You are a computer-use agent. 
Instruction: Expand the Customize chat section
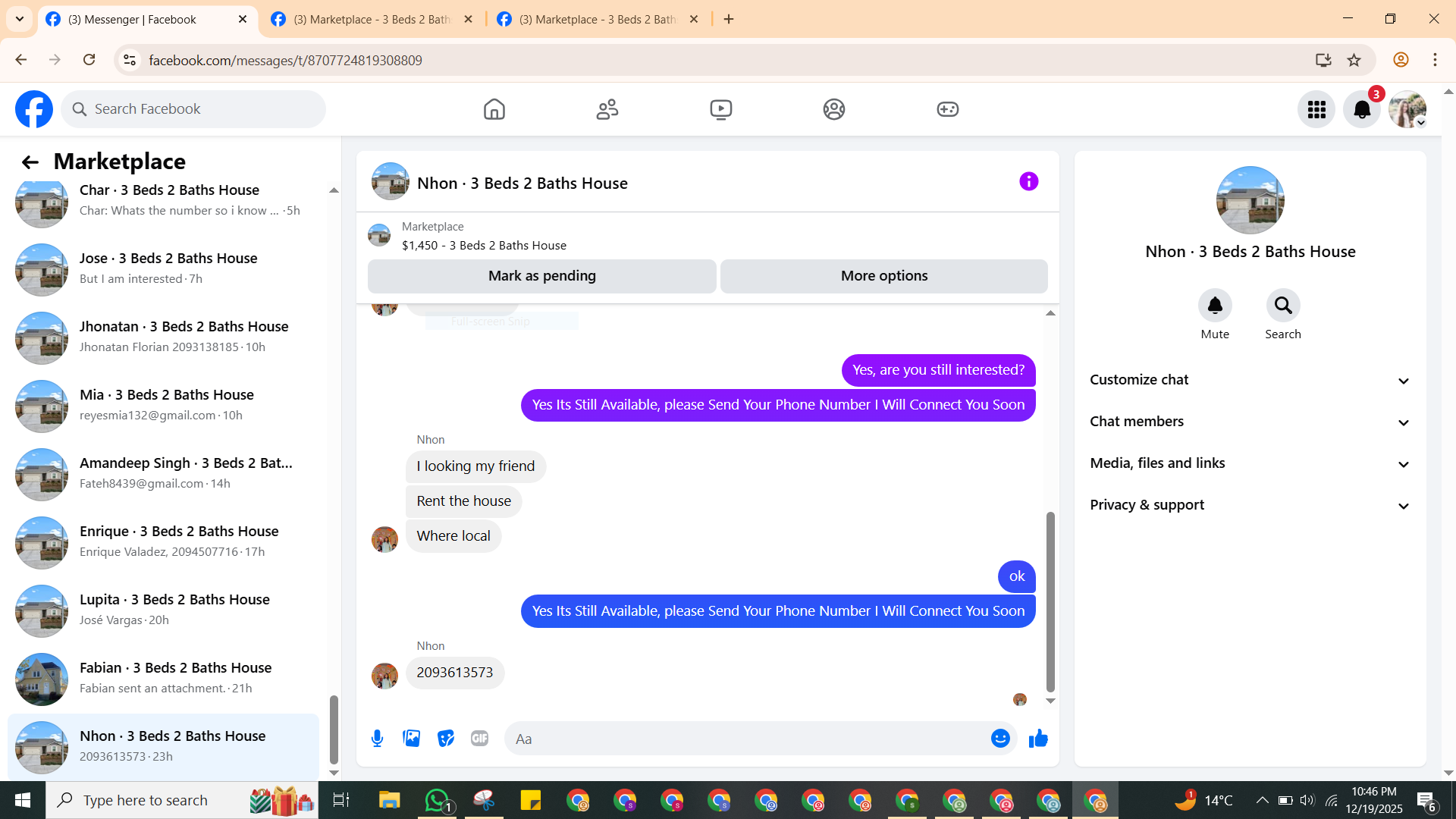click(x=1250, y=380)
